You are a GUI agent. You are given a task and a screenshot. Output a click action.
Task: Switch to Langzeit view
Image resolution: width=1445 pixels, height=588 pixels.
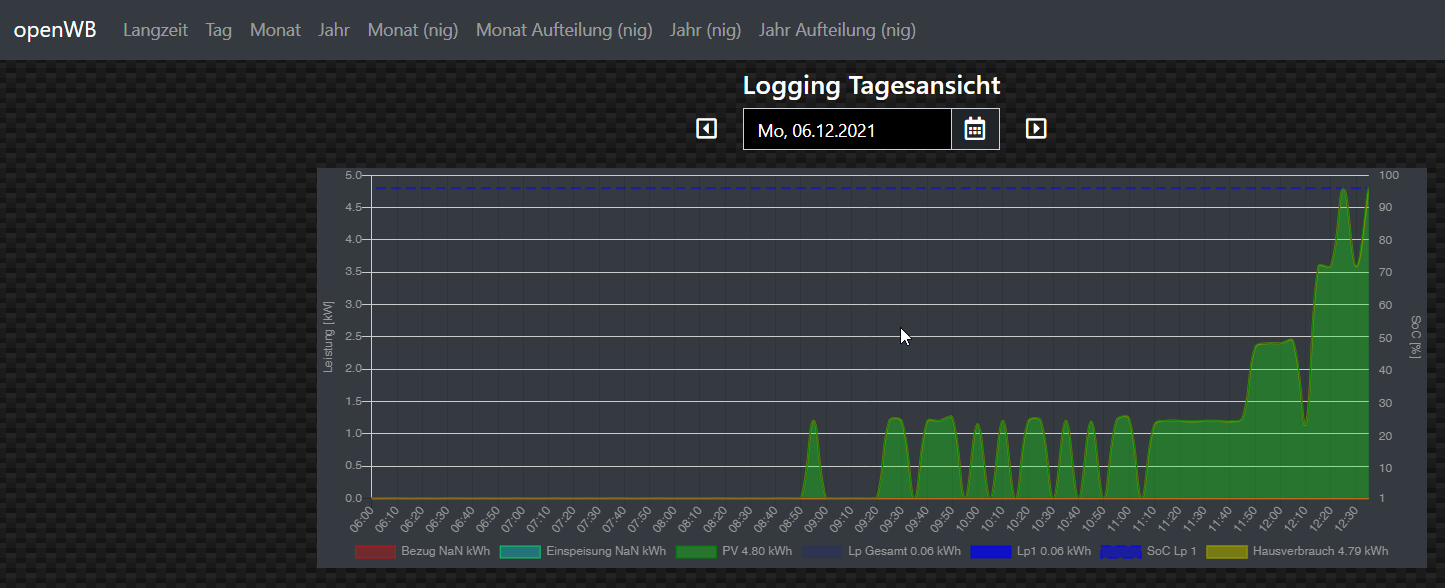point(155,30)
